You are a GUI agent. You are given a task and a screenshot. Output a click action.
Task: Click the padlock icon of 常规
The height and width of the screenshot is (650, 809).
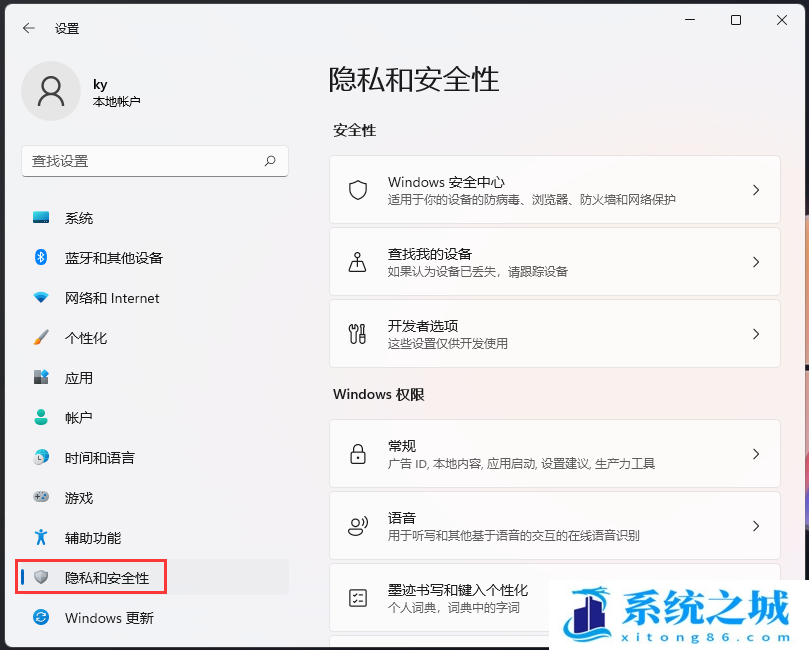click(x=358, y=454)
